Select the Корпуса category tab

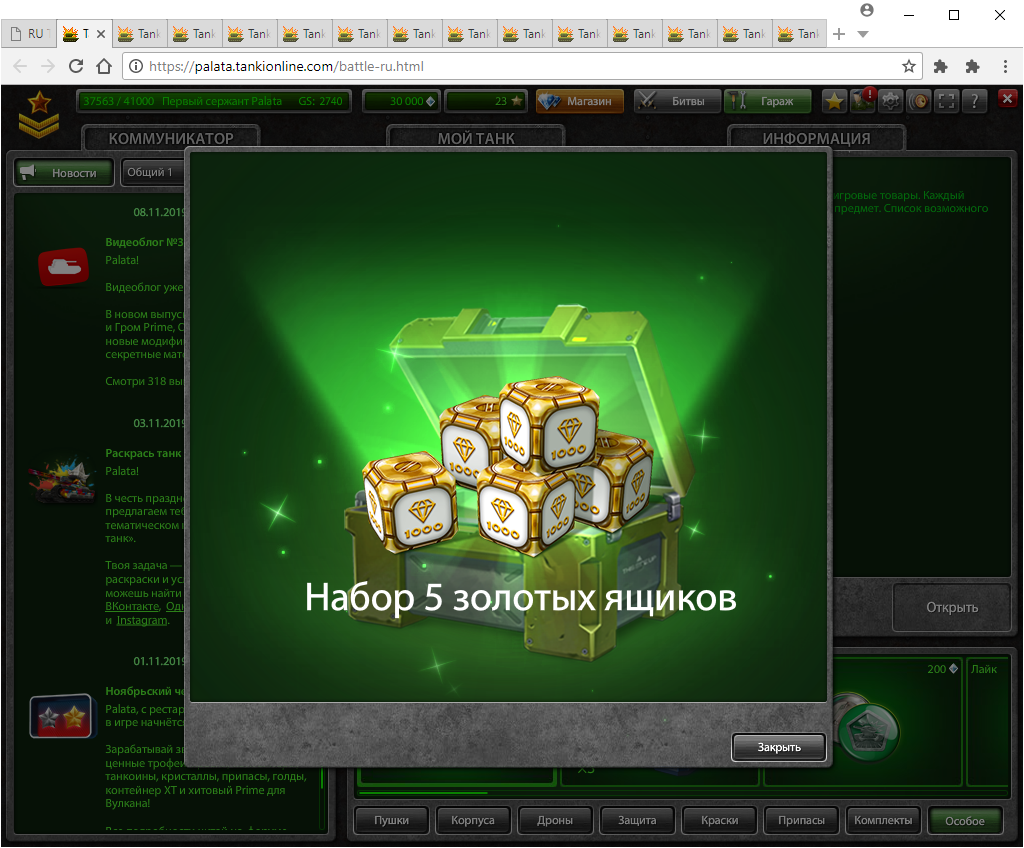click(x=473, y=821)
